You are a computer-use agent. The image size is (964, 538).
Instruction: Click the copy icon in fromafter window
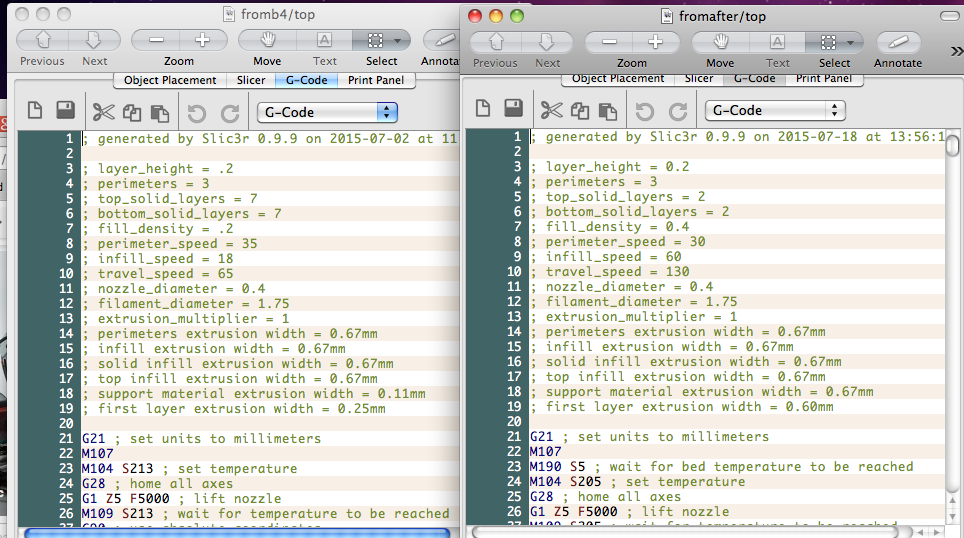[x=580, y=110]
